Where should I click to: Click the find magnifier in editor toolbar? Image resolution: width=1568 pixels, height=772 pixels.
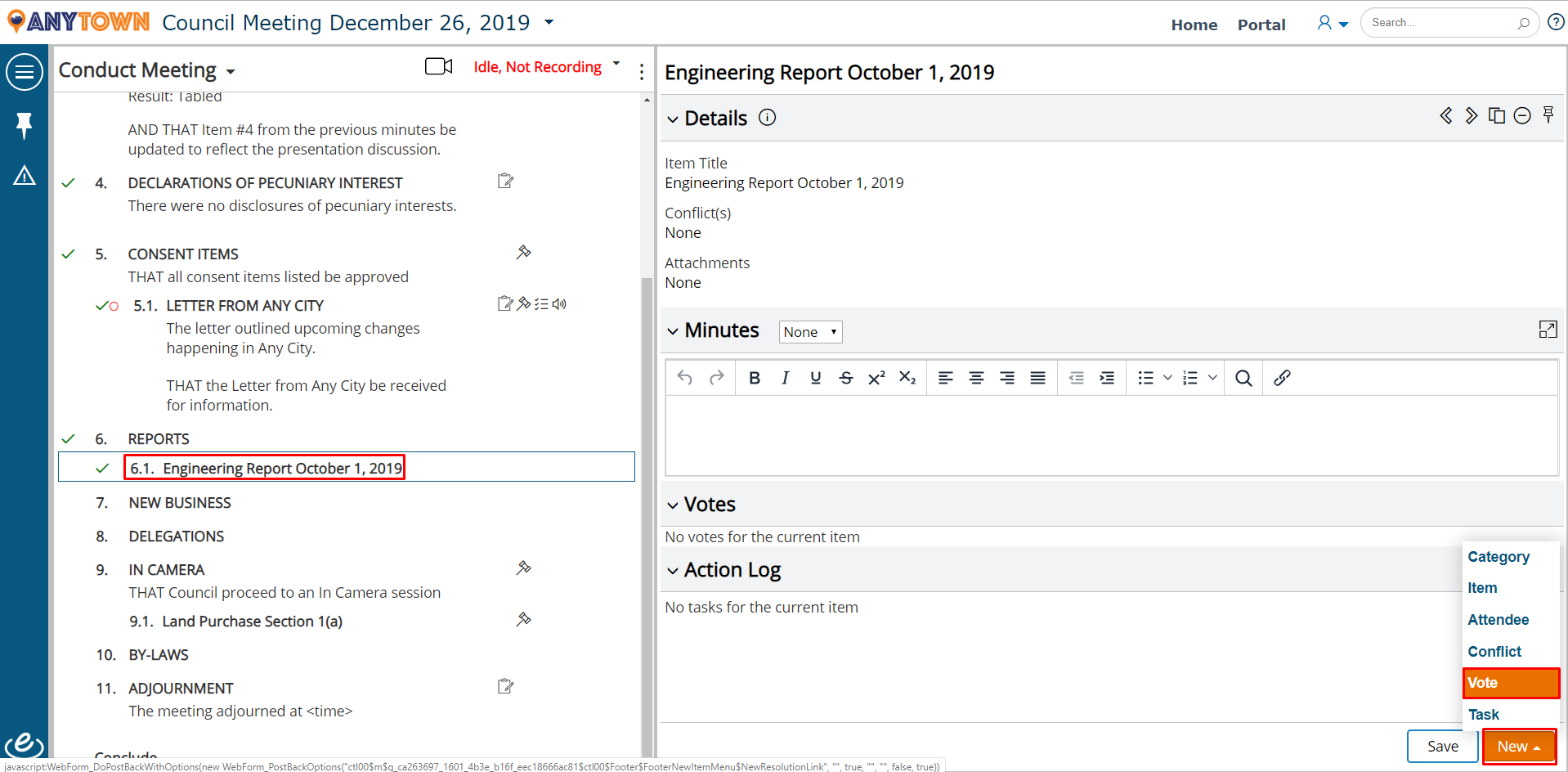click(x=1243, y=378)
